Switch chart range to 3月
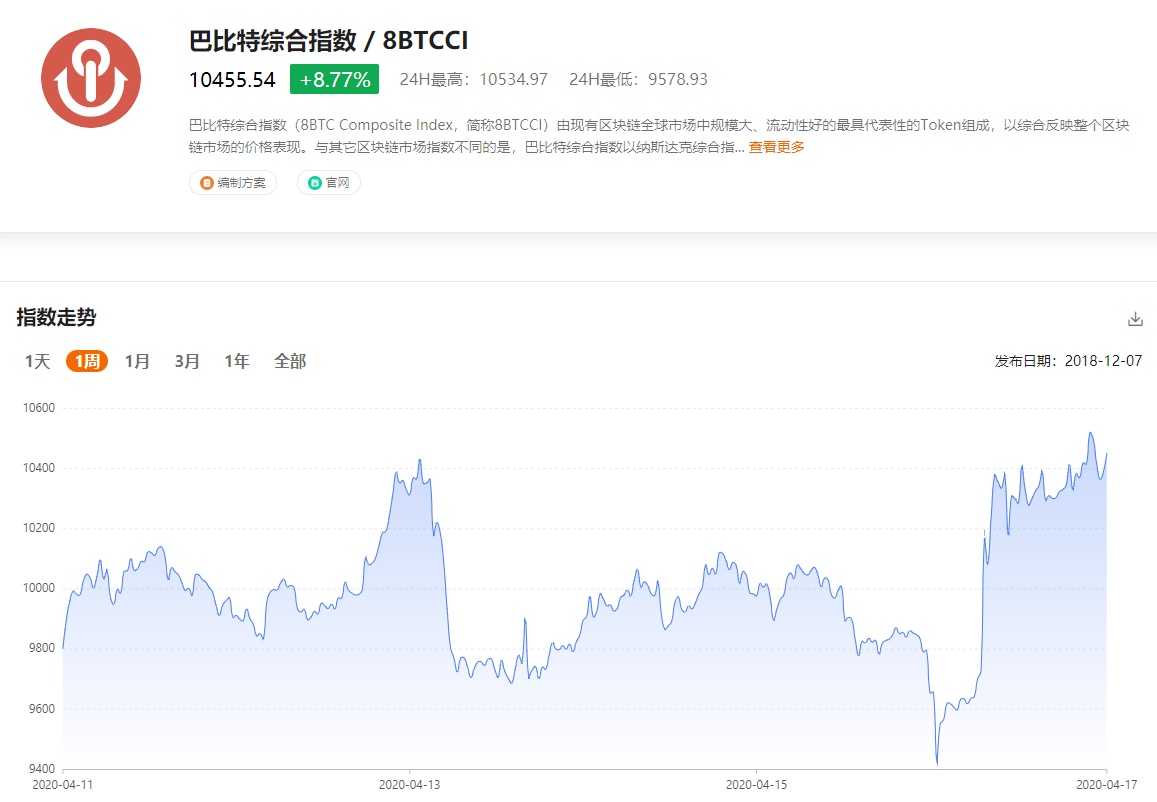Image resolution: width=1157 pixels, height=802 pixels. [x=187, y=361]
